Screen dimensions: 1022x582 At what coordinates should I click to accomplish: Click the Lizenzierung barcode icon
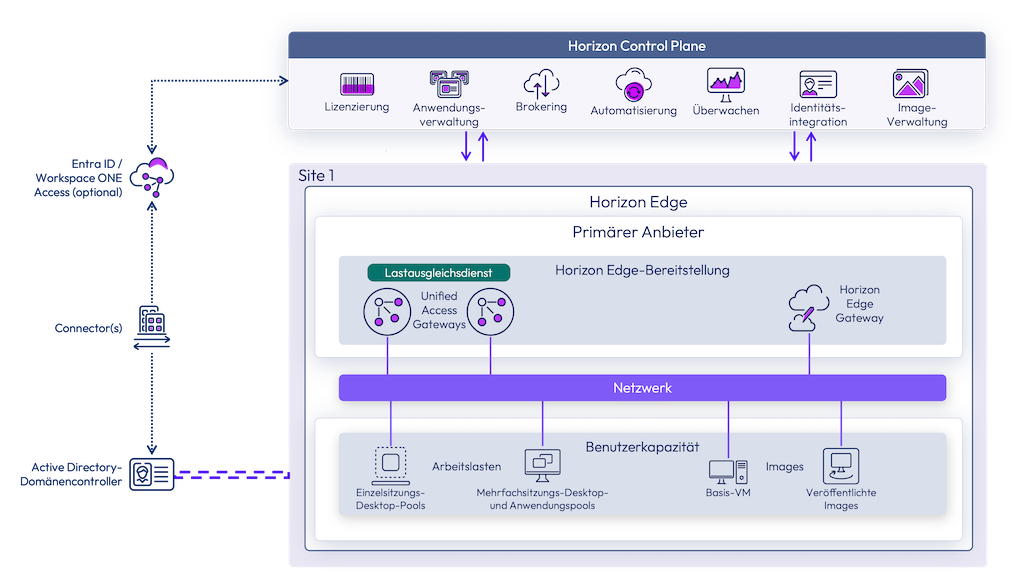coord(357,85)
